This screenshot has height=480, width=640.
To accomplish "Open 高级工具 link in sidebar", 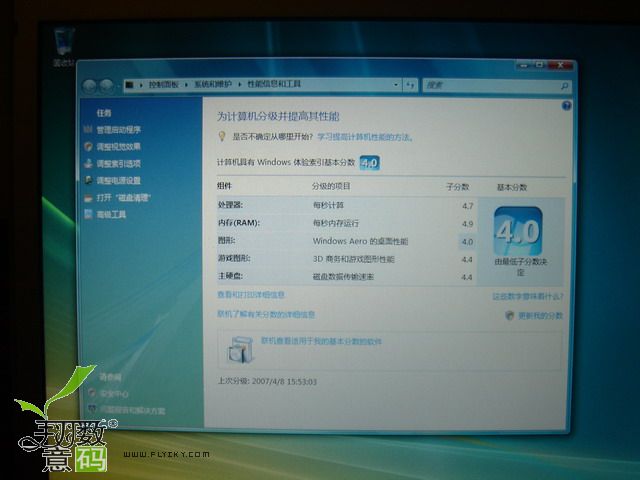I will coord(111,214).
